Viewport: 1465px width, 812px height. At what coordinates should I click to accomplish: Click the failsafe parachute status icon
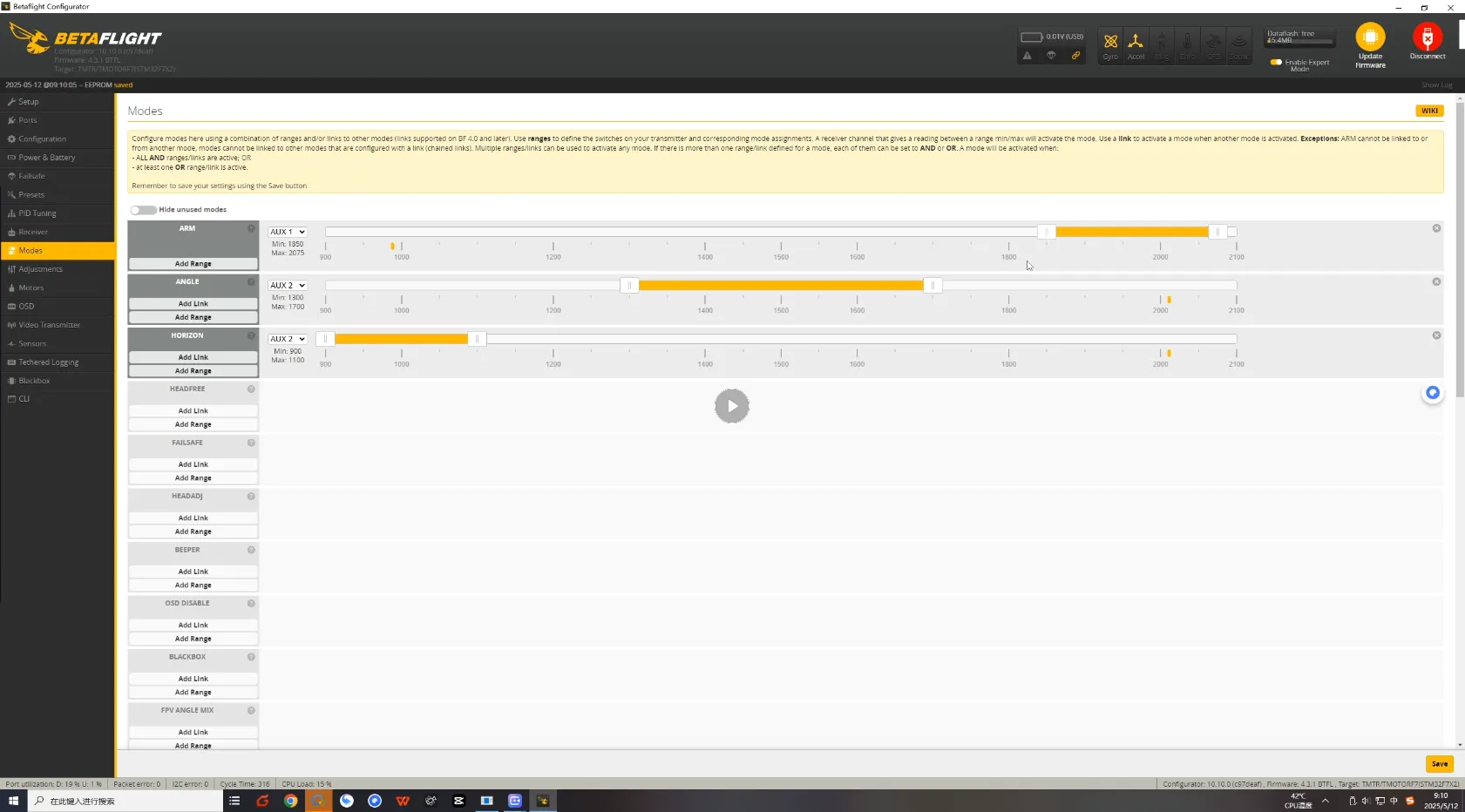pos(1051,55)
